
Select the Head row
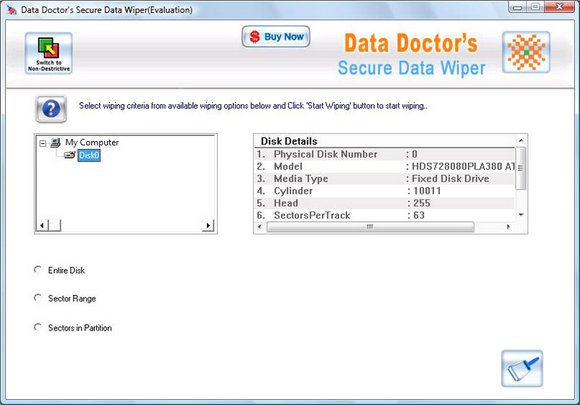[385, 203]
